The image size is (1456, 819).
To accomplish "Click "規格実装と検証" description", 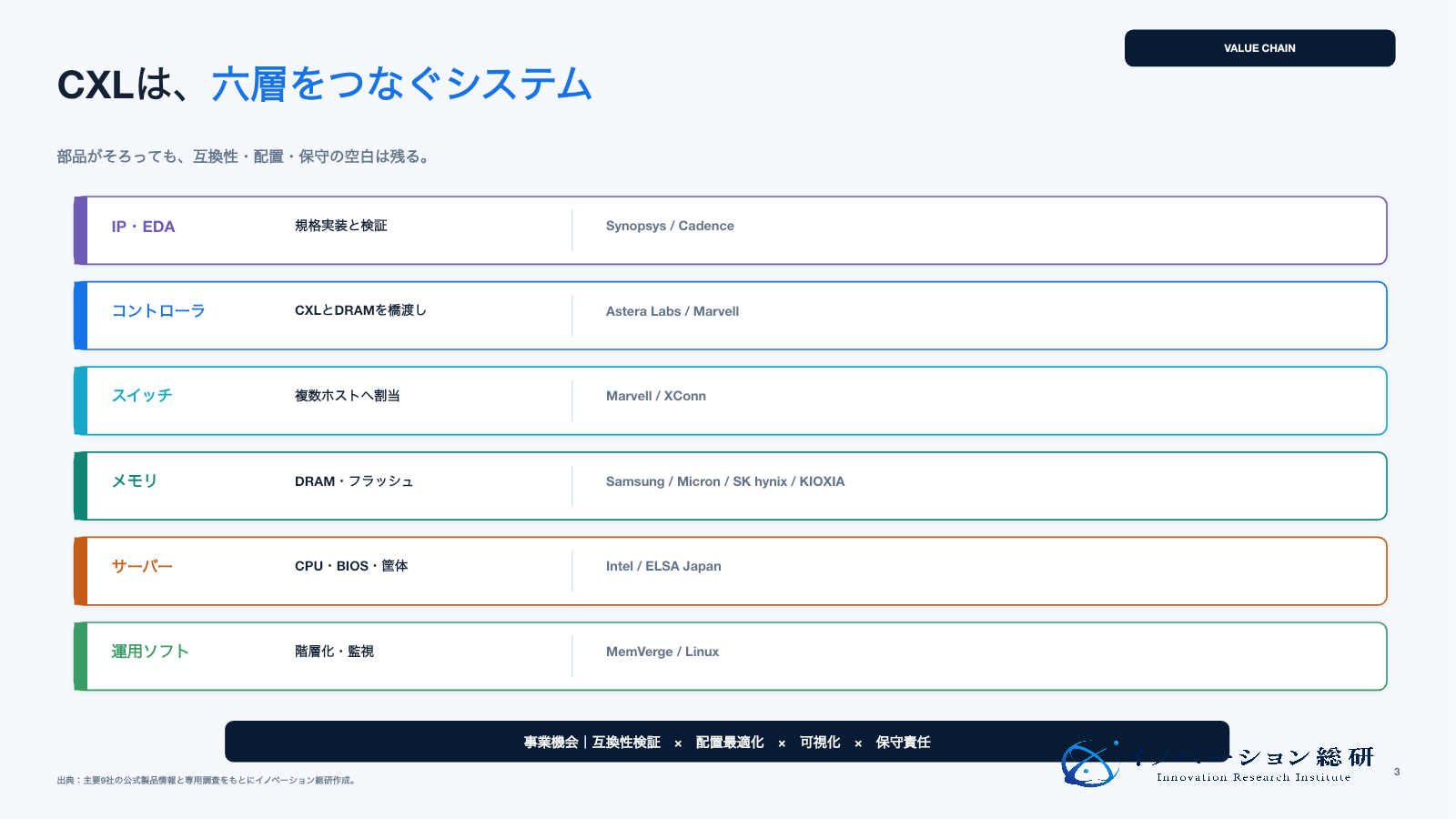I will pyautogui.click(x=341, y=226).
